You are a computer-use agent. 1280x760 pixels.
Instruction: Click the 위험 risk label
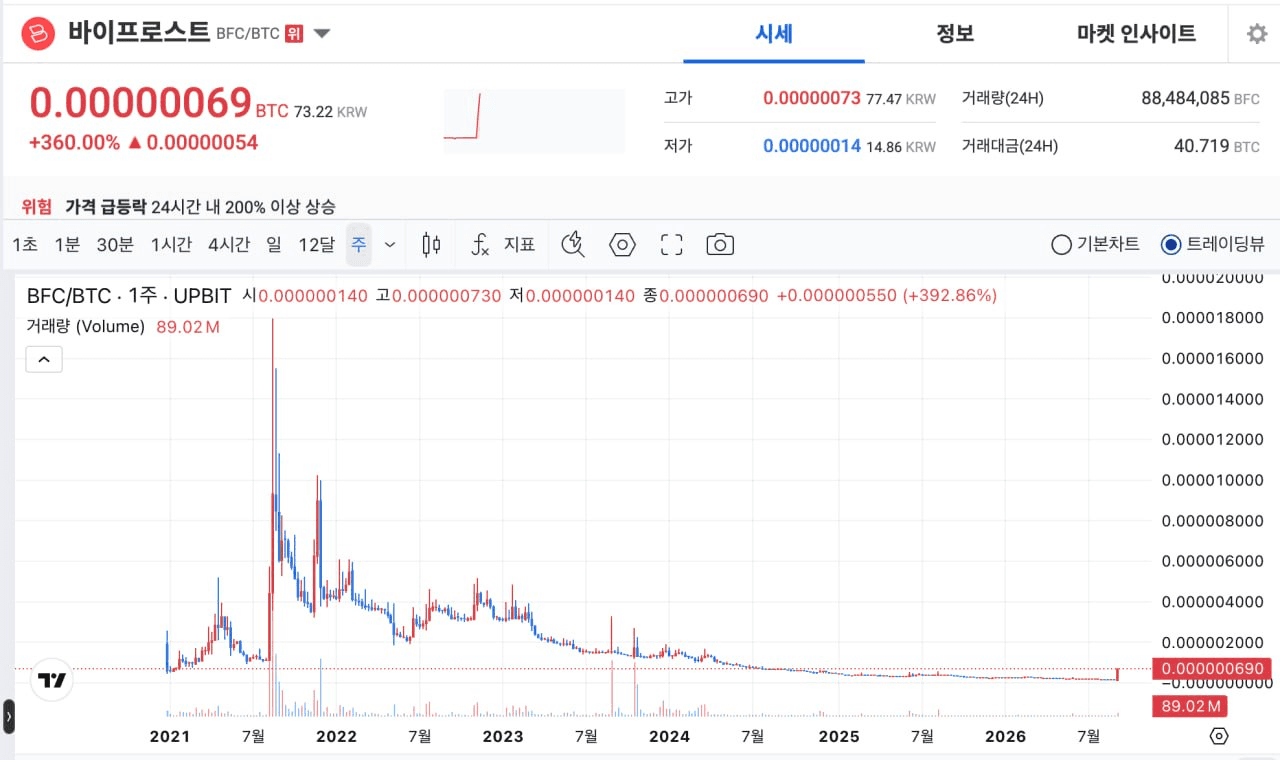pos(37,207)
